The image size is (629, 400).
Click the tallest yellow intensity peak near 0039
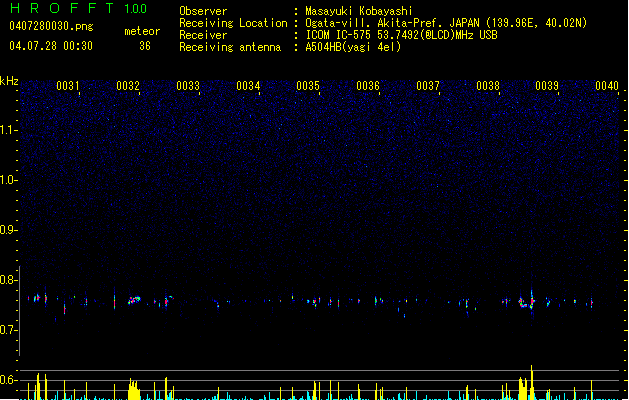pyautogui.click(x=532, y=382)
